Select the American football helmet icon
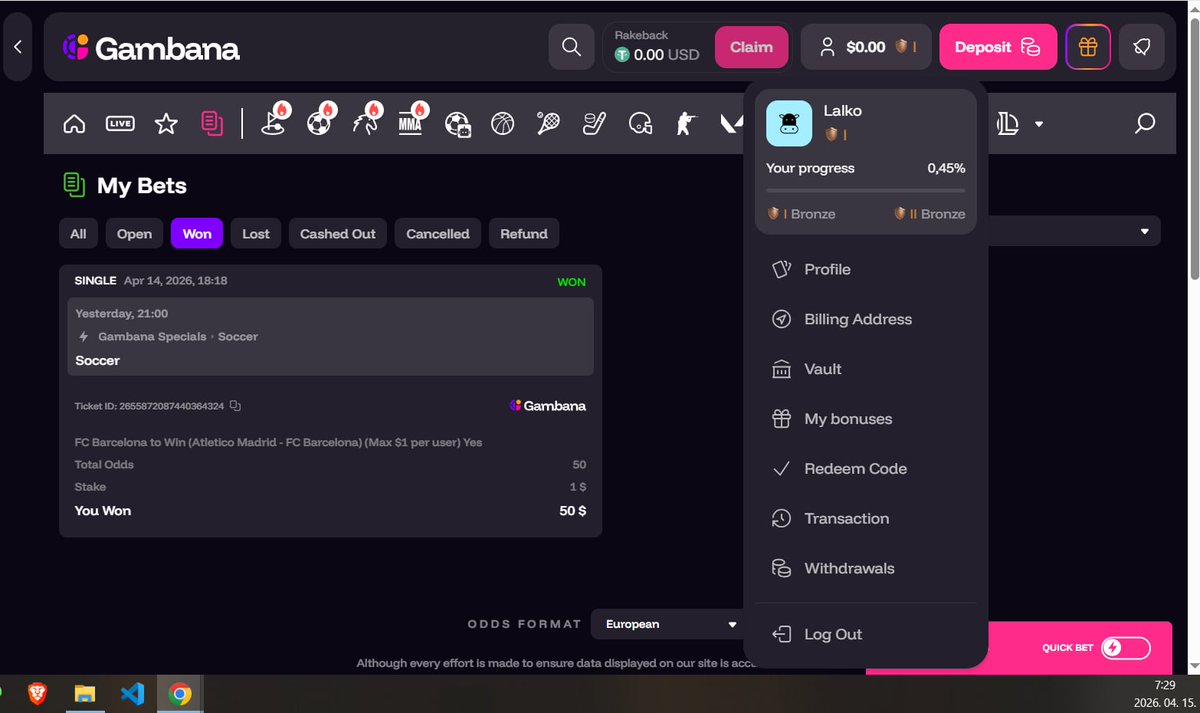The image size is (1200, 713). [640, 124]
